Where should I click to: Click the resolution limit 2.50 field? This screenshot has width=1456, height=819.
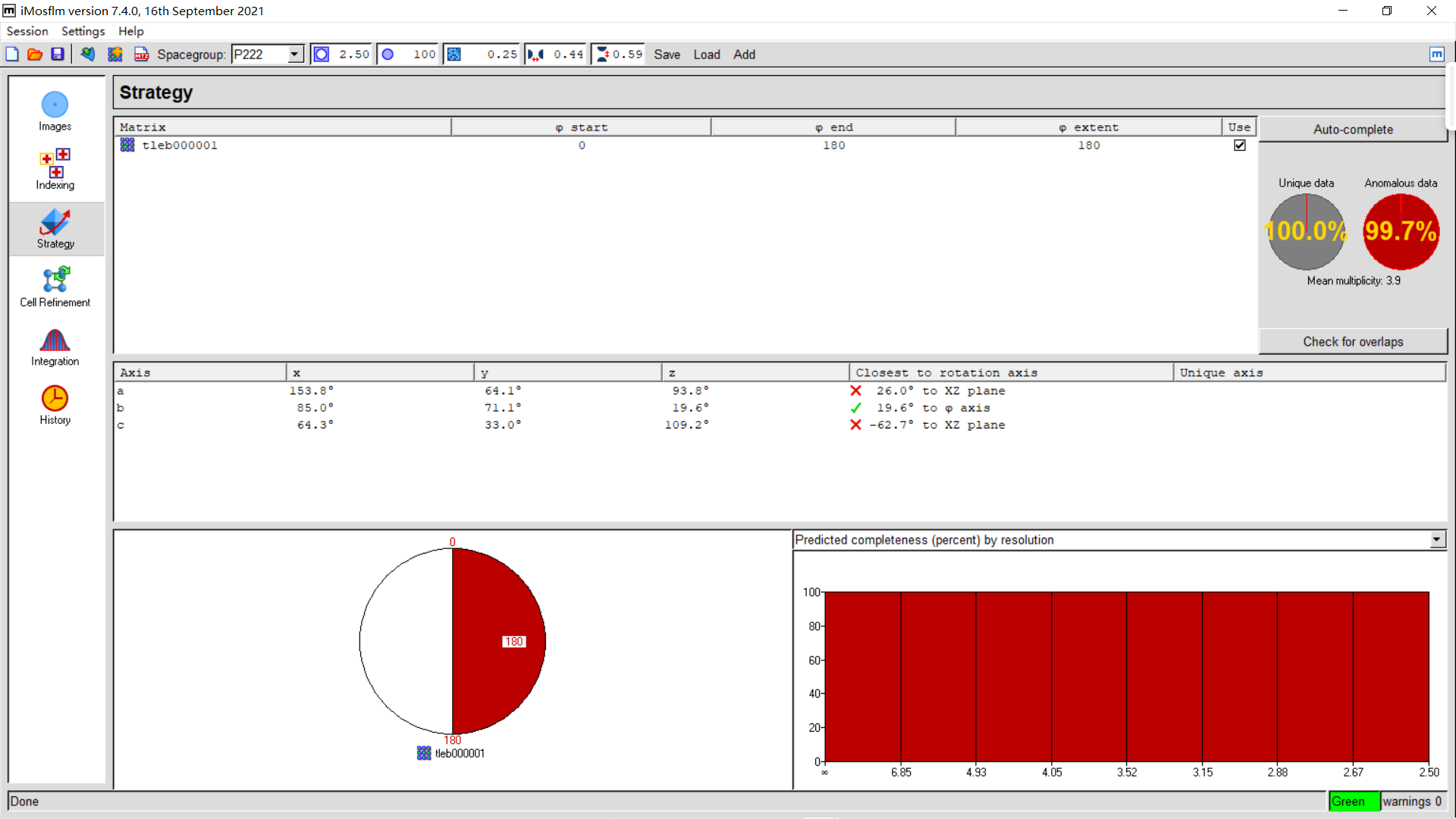click(353, 55)
